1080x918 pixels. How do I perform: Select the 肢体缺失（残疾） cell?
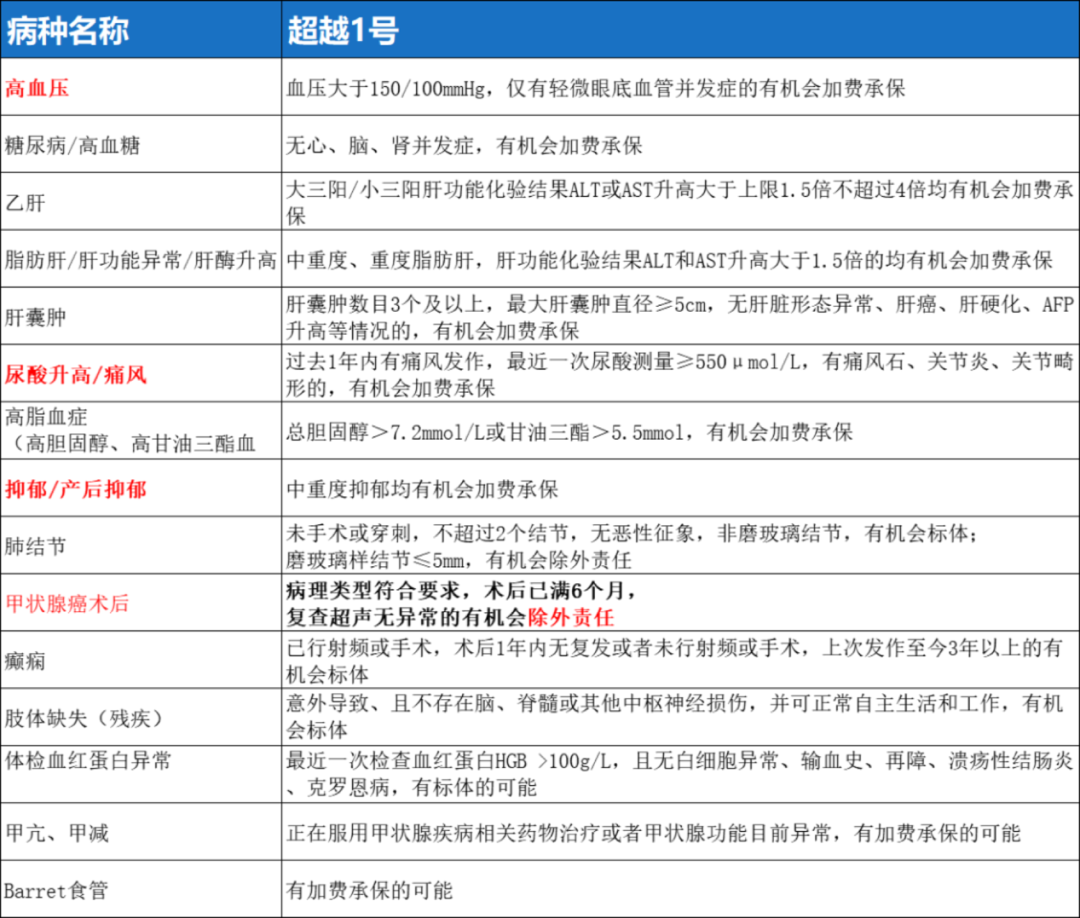(x=141, y=718)
